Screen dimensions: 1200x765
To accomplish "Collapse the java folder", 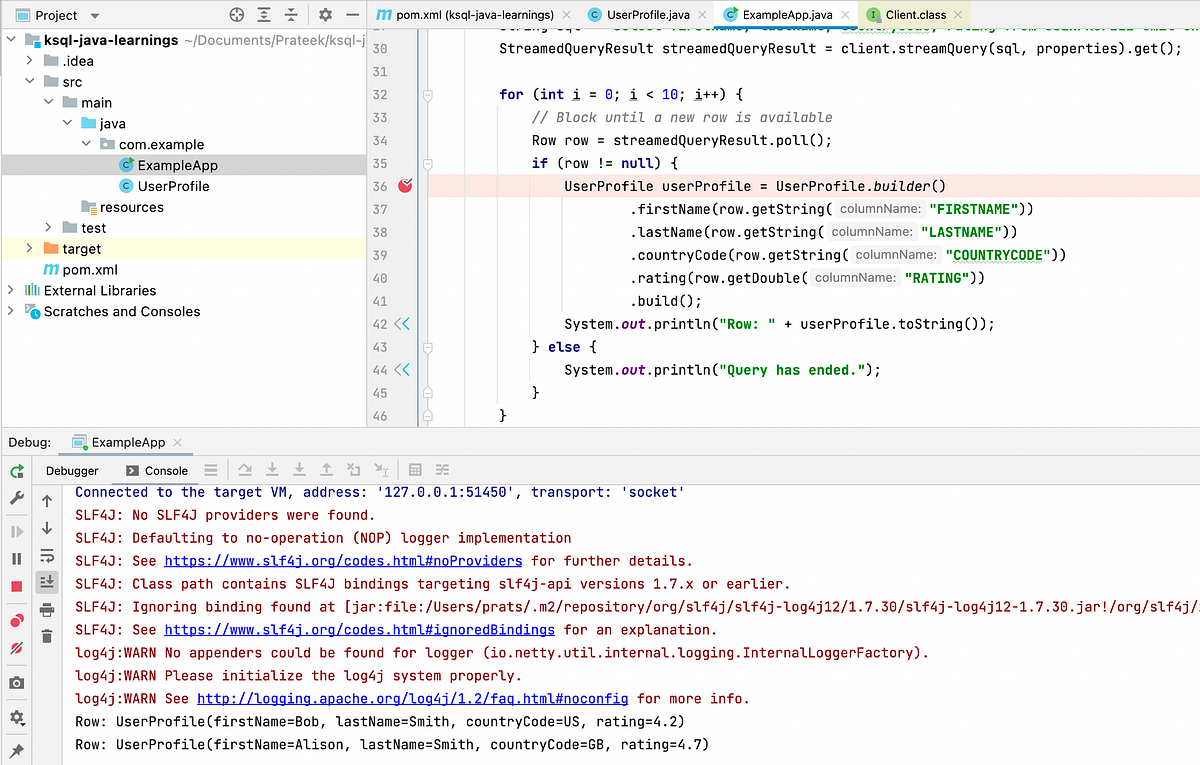I will [68, 124].
